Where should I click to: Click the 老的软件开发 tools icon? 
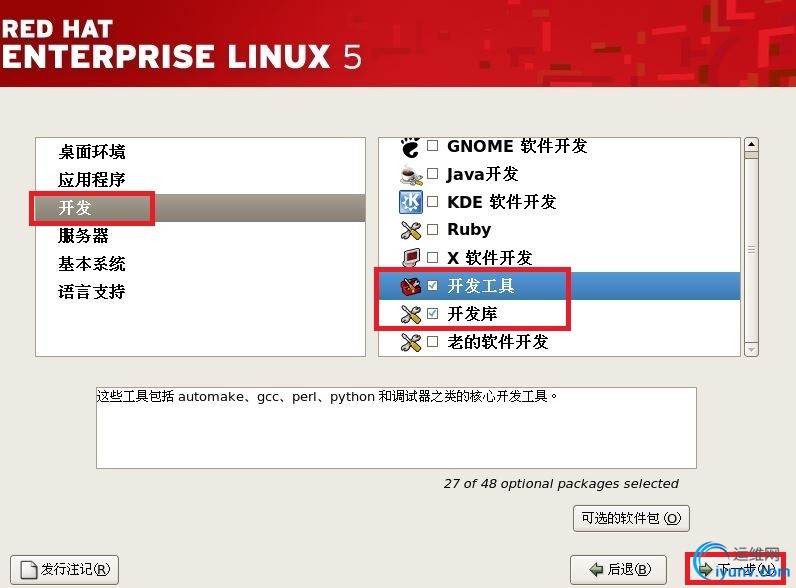[411, 342]
